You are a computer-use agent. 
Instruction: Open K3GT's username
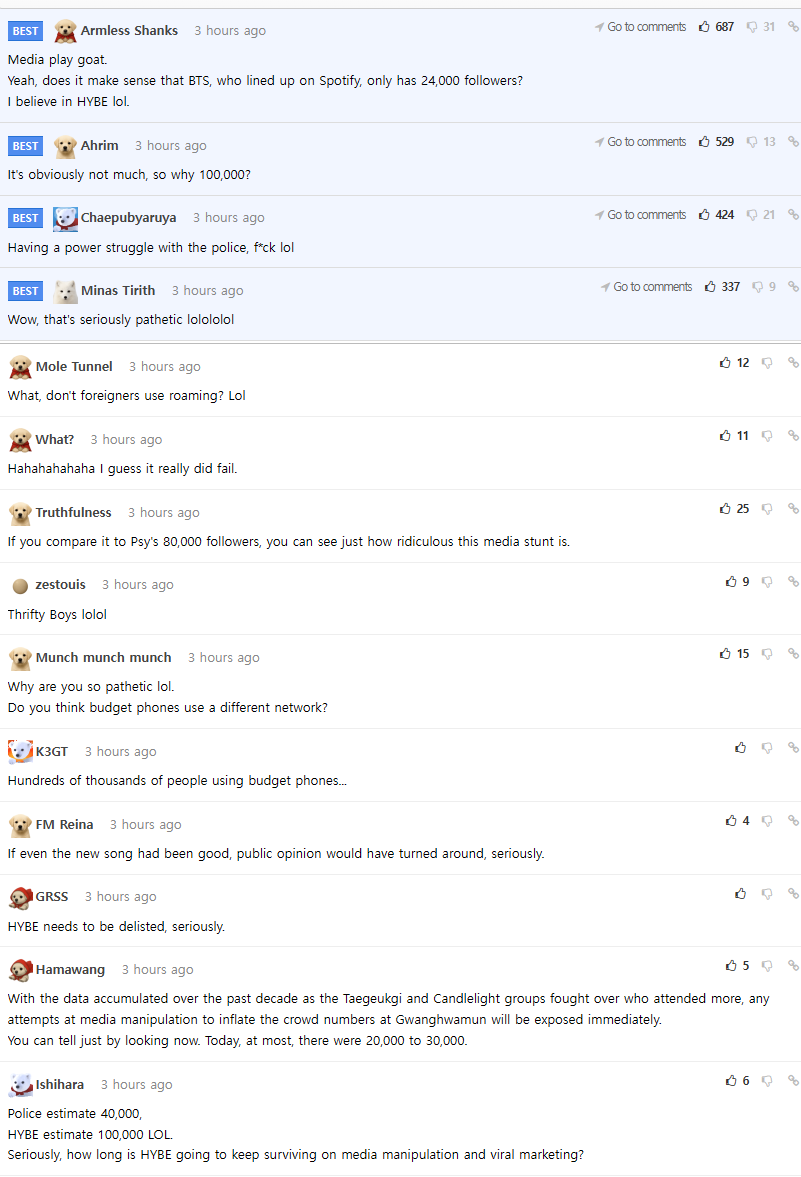(x=52, y=751)
